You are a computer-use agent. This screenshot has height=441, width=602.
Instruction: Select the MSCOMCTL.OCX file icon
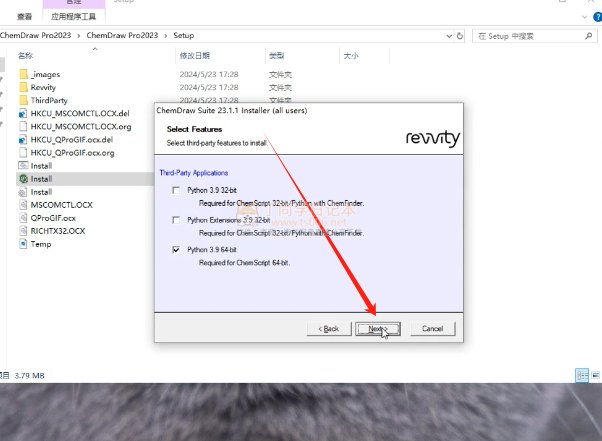click(23, 205)
